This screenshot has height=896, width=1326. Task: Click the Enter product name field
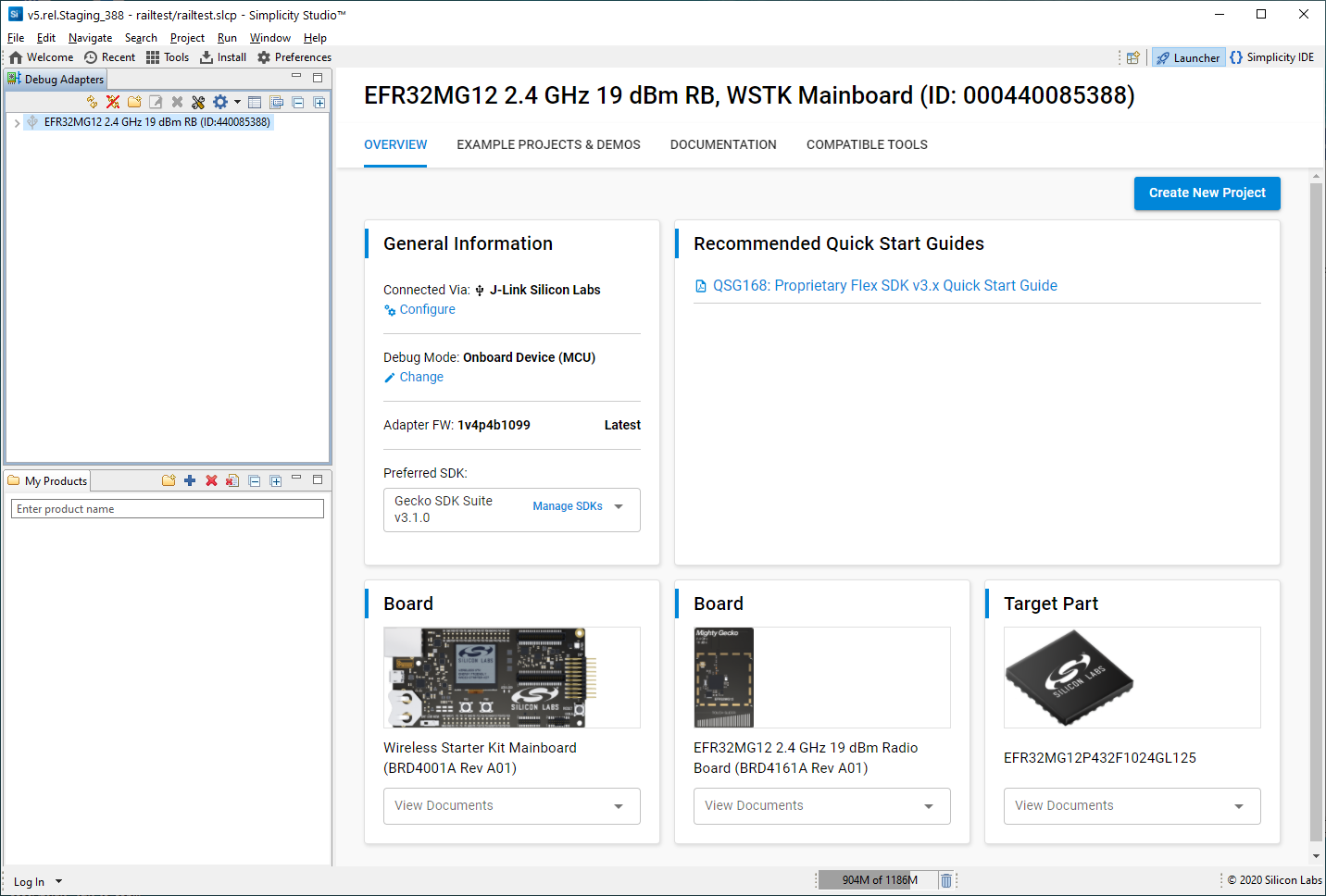click(168, 509)
